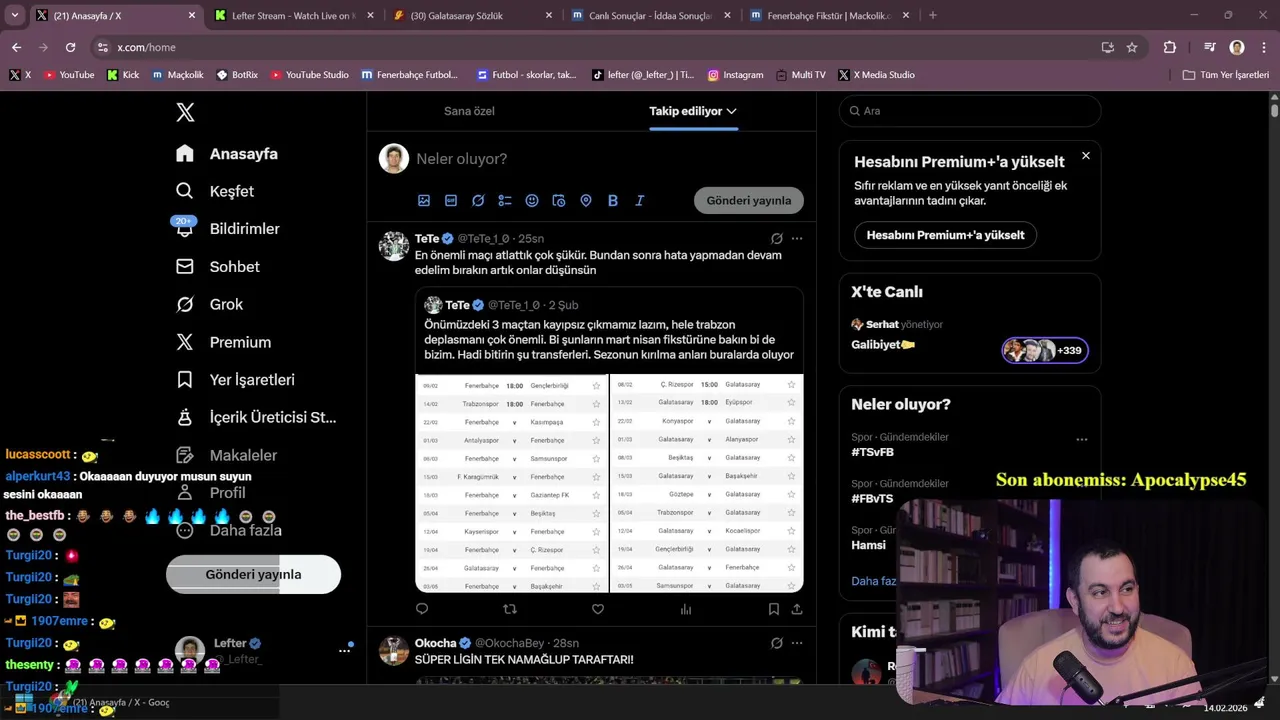
Task: Open İçerik Üreticisi Stüdyosu item
Action: (x=255, y=417)
